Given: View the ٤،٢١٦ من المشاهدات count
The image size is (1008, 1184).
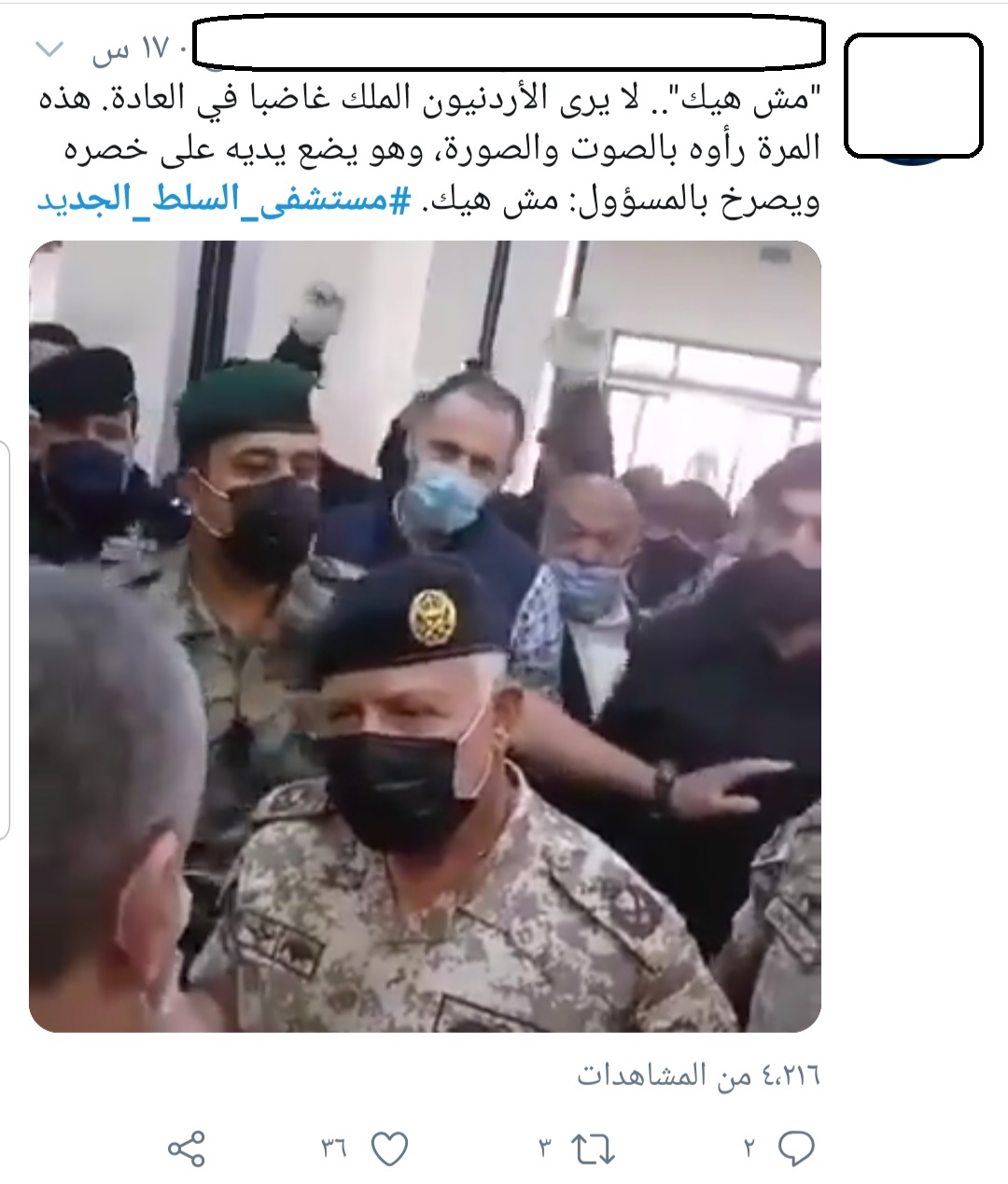Looking at the screenshot, I should pos(698,1075).
